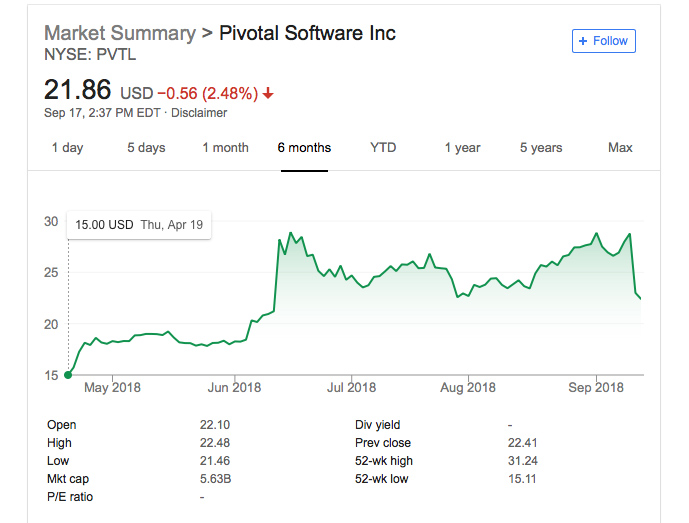
Task: Open the Market Summary link
Action: point(120,33)
